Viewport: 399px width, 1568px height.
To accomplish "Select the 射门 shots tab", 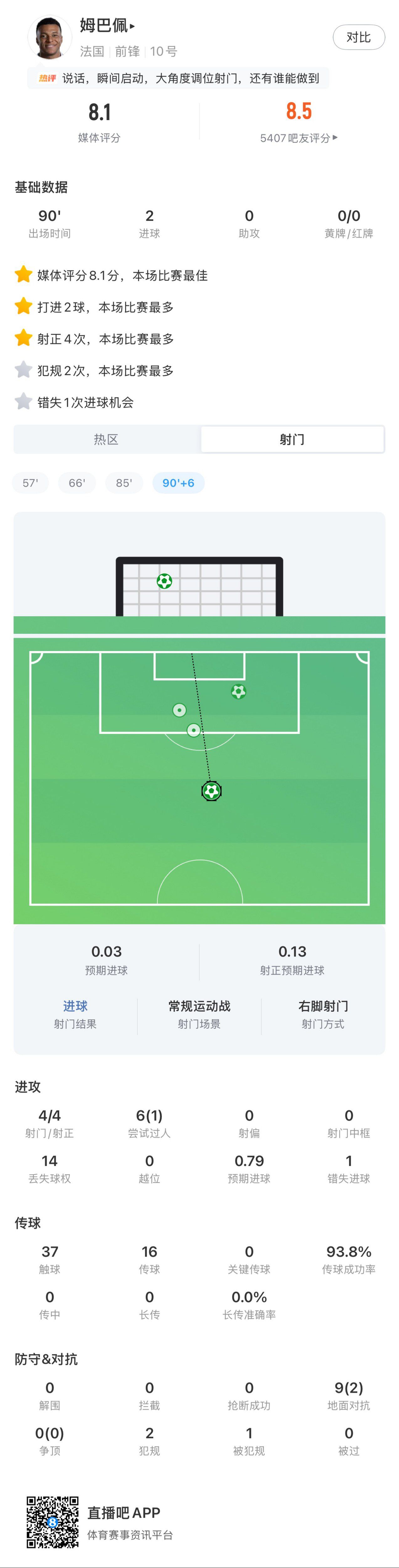I will click(x=292, y=439).
